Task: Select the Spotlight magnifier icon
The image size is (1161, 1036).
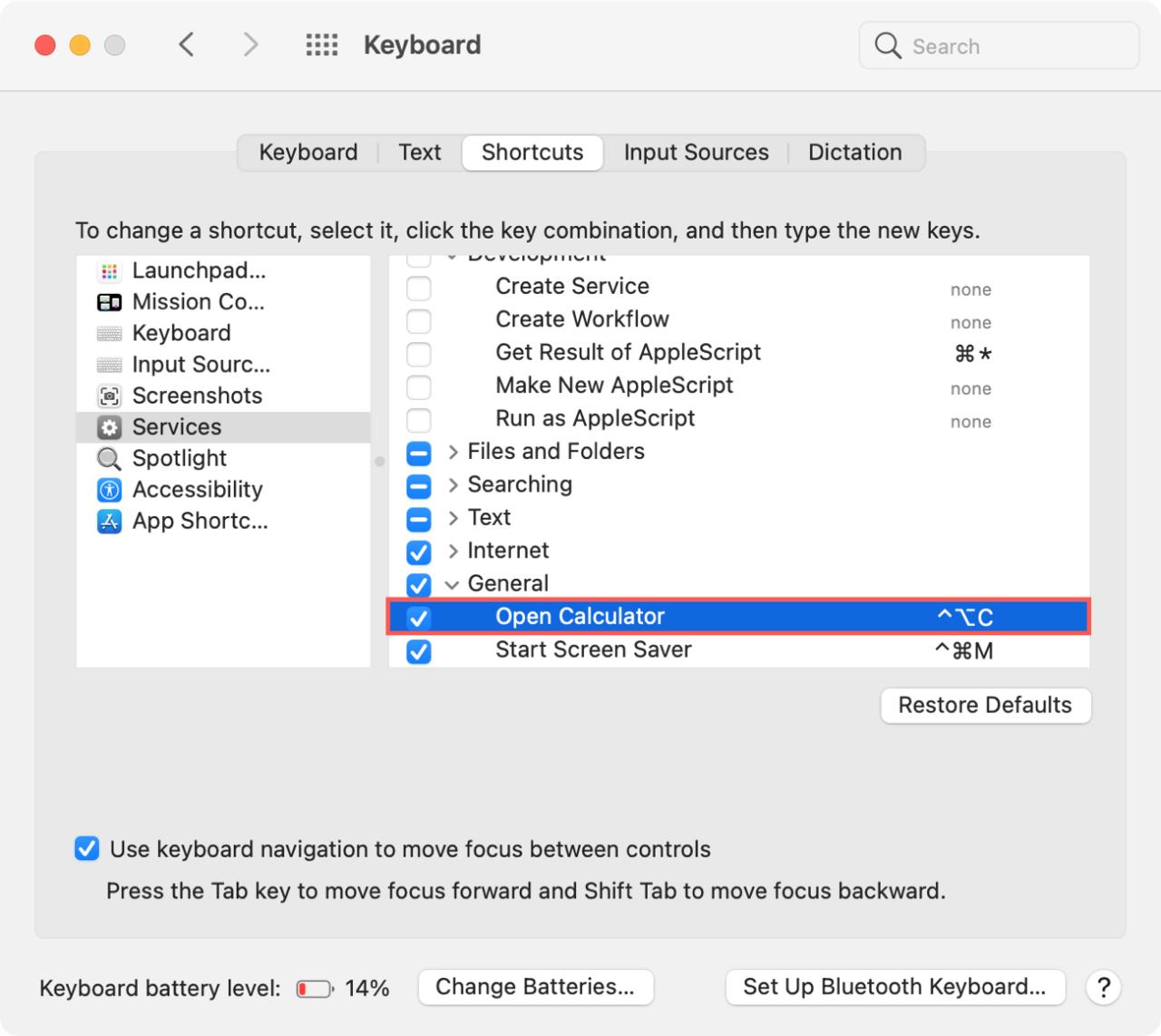Action: (x=109, y=459)
